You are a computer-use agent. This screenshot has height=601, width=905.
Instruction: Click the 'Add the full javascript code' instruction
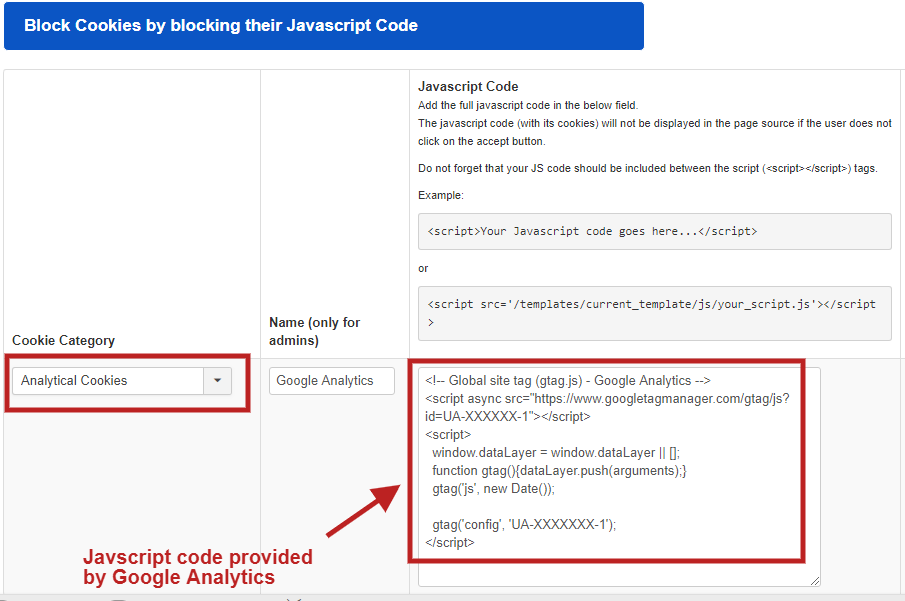pos(528,105)
